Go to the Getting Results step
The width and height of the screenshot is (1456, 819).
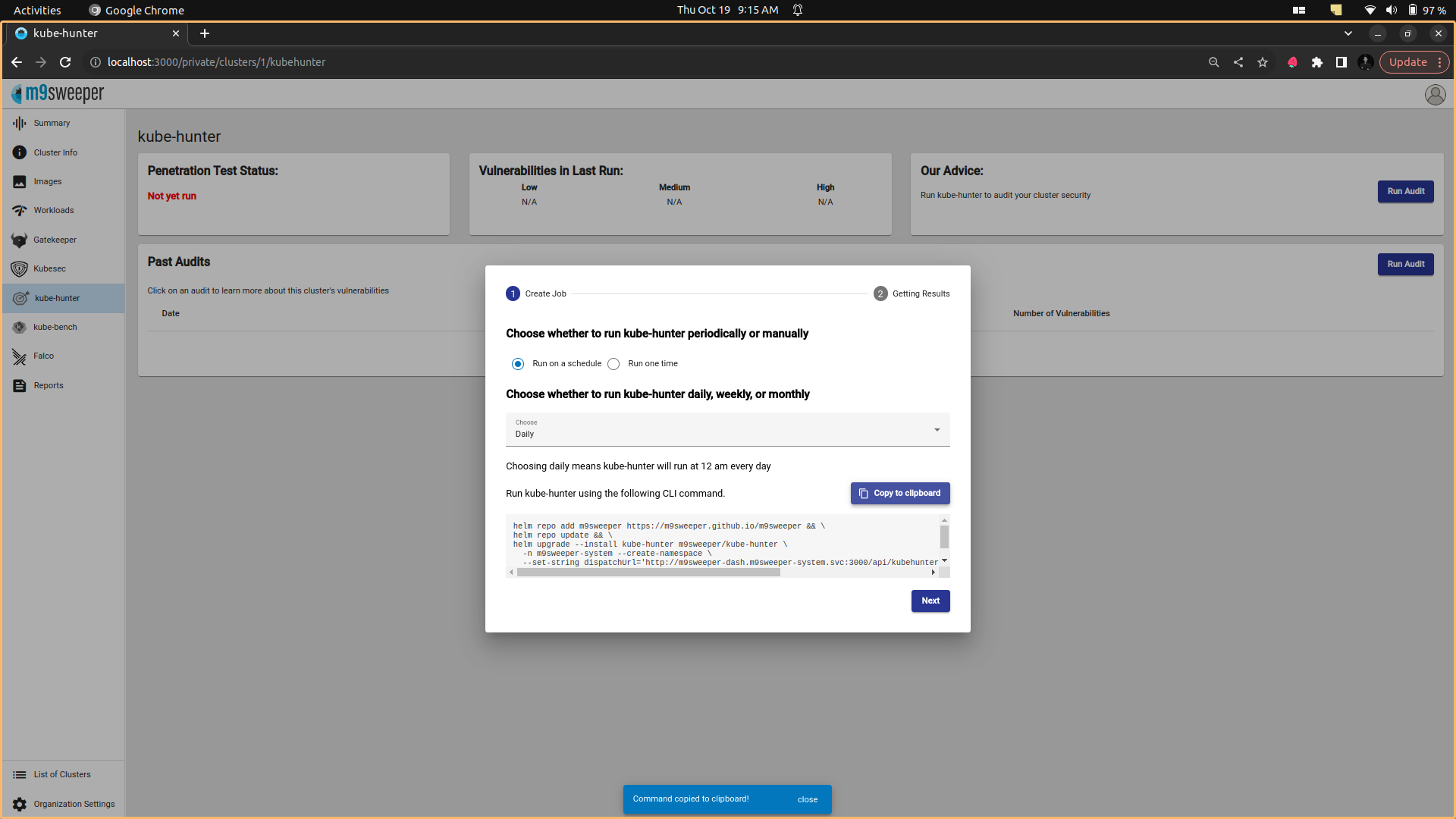pos(912,293)
